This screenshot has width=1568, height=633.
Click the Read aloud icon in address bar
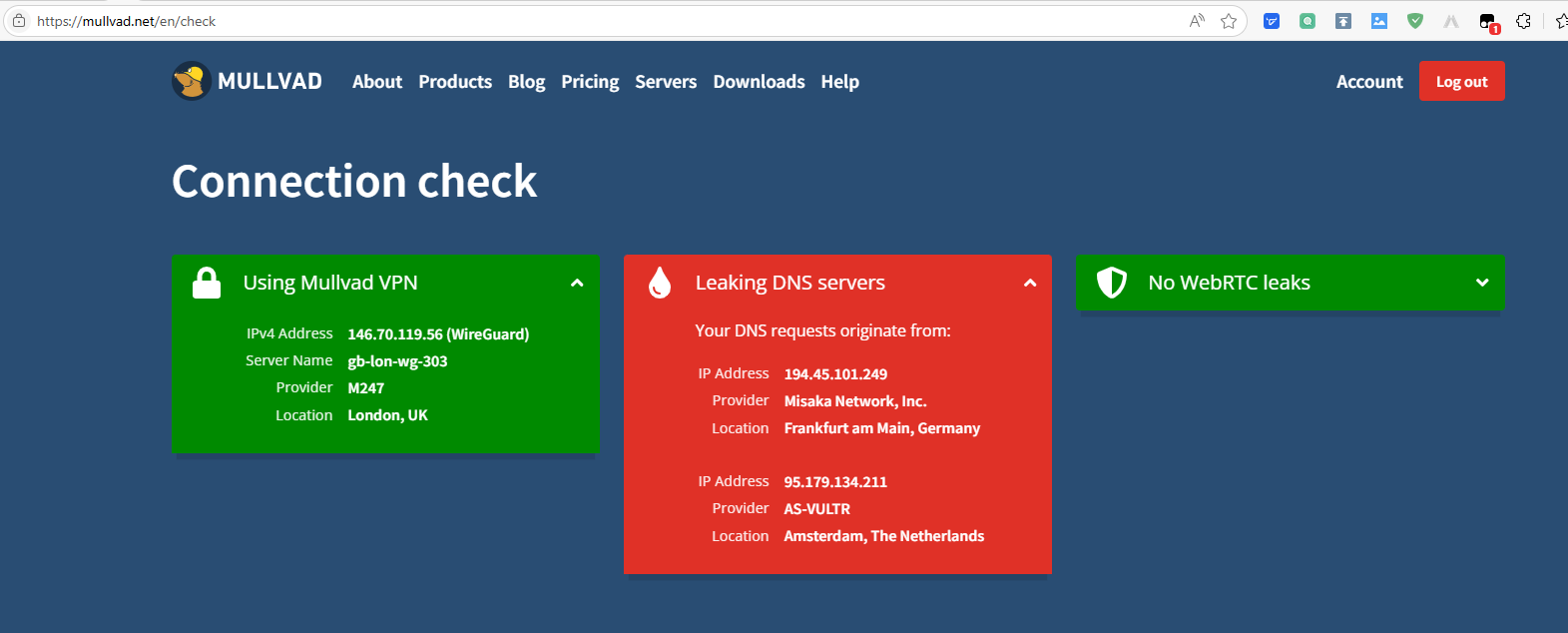1197,21
